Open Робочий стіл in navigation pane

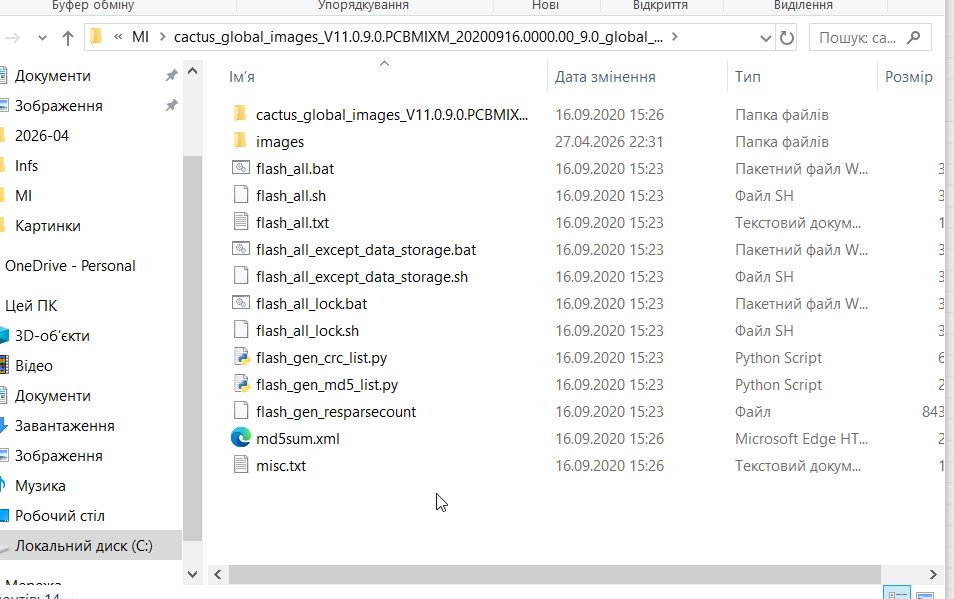coord(60,516)
